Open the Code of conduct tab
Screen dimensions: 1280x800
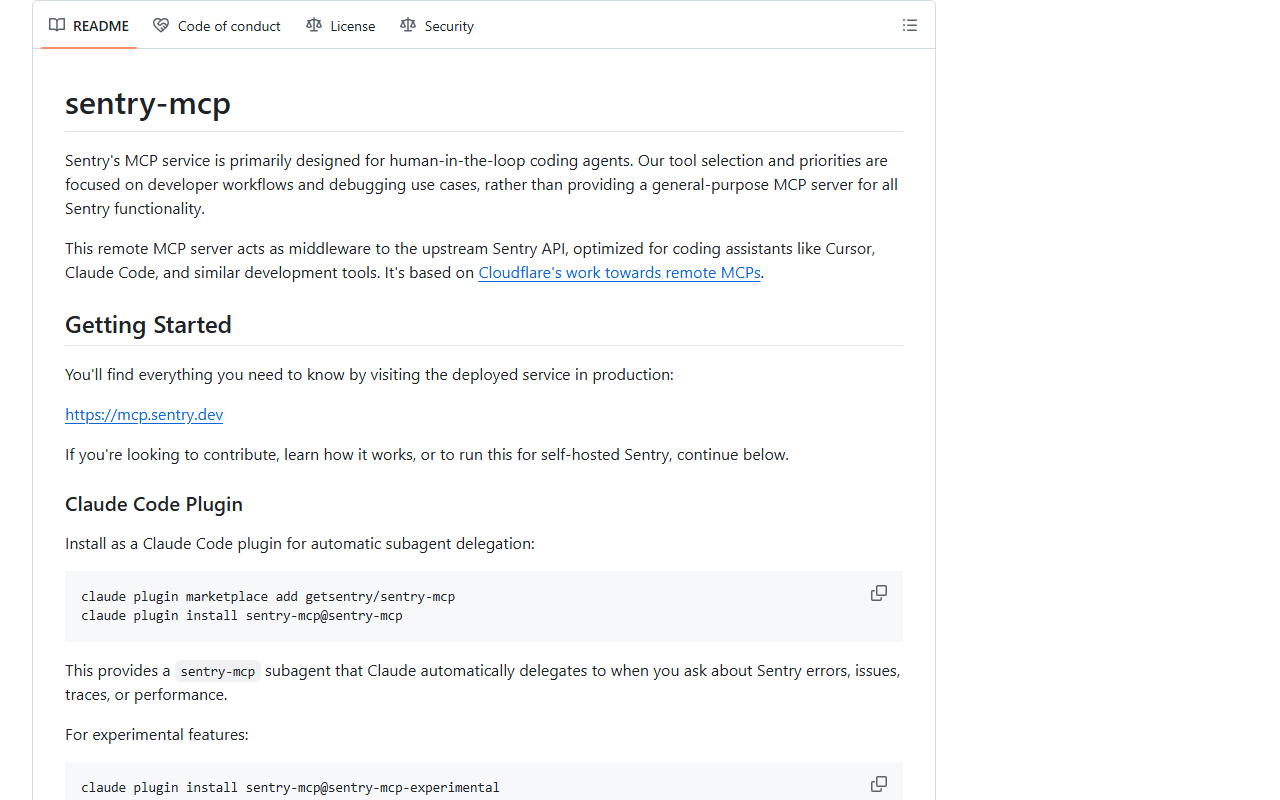click(x=229, y=25)
